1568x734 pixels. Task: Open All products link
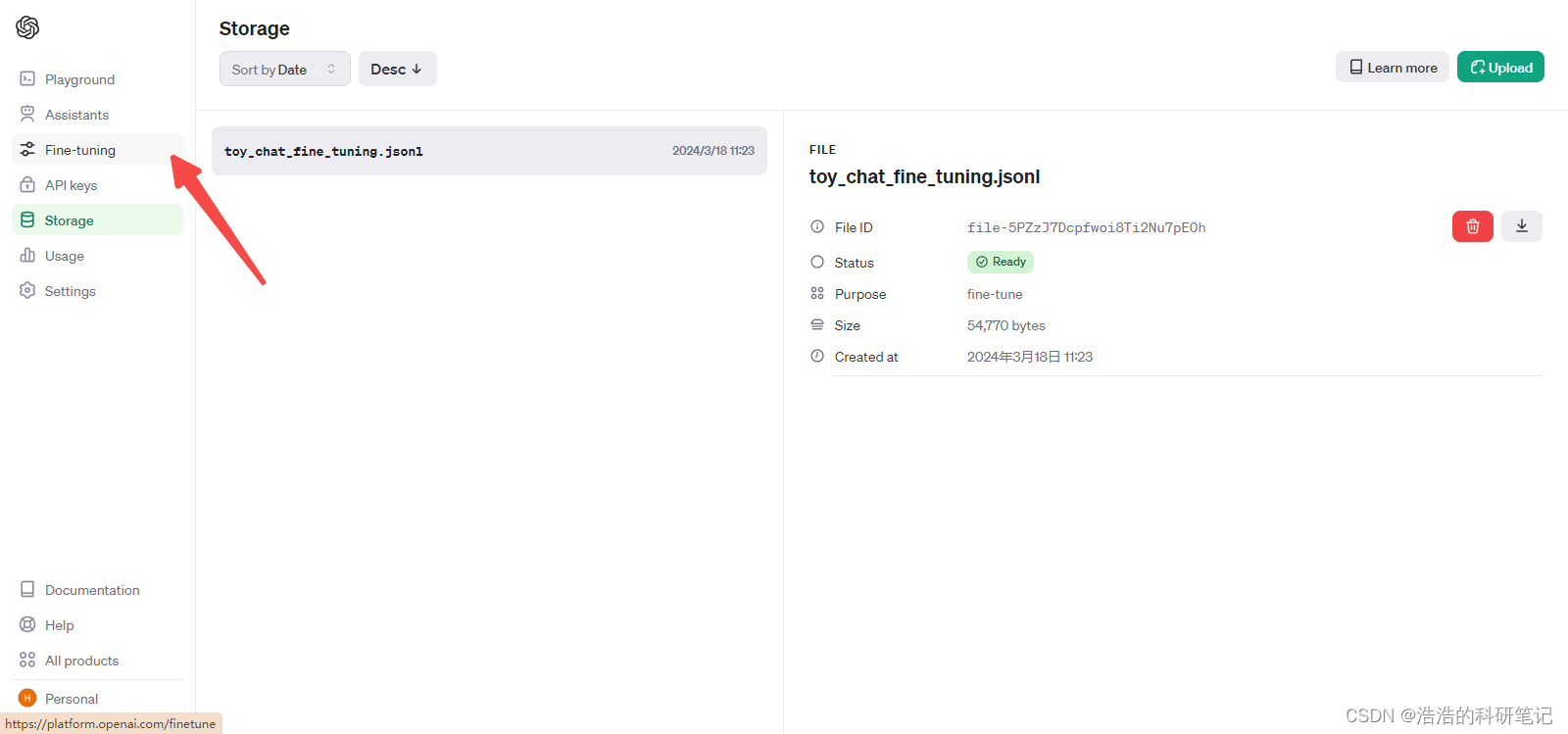[x=97, y=661]
